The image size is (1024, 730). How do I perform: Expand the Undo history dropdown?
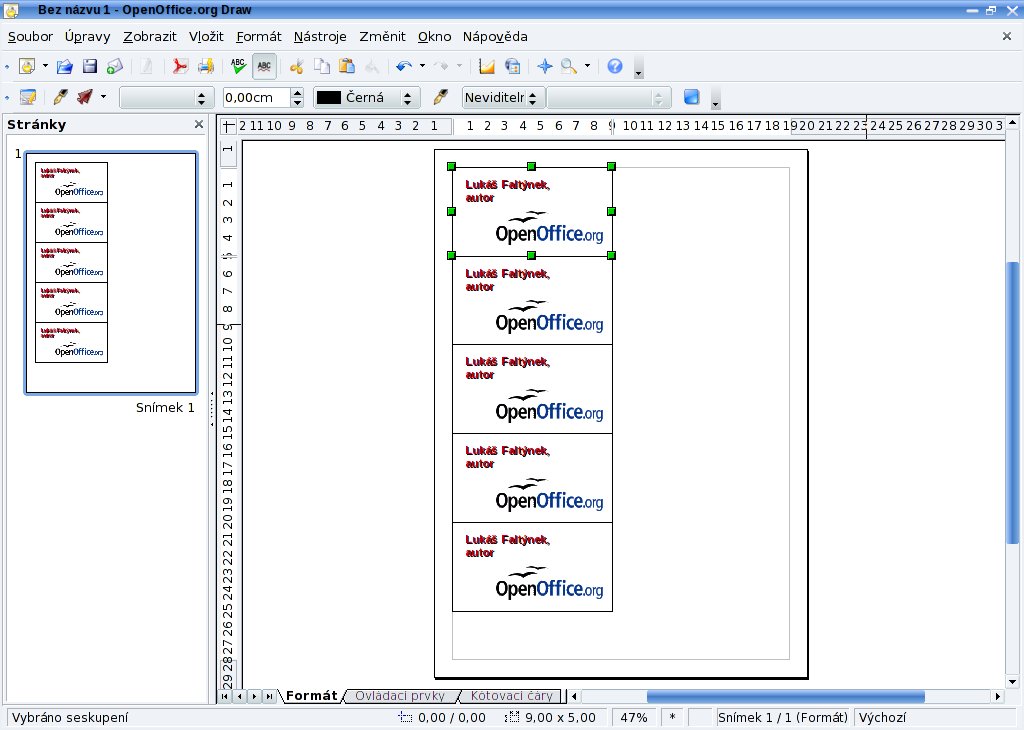click(423, 66)
